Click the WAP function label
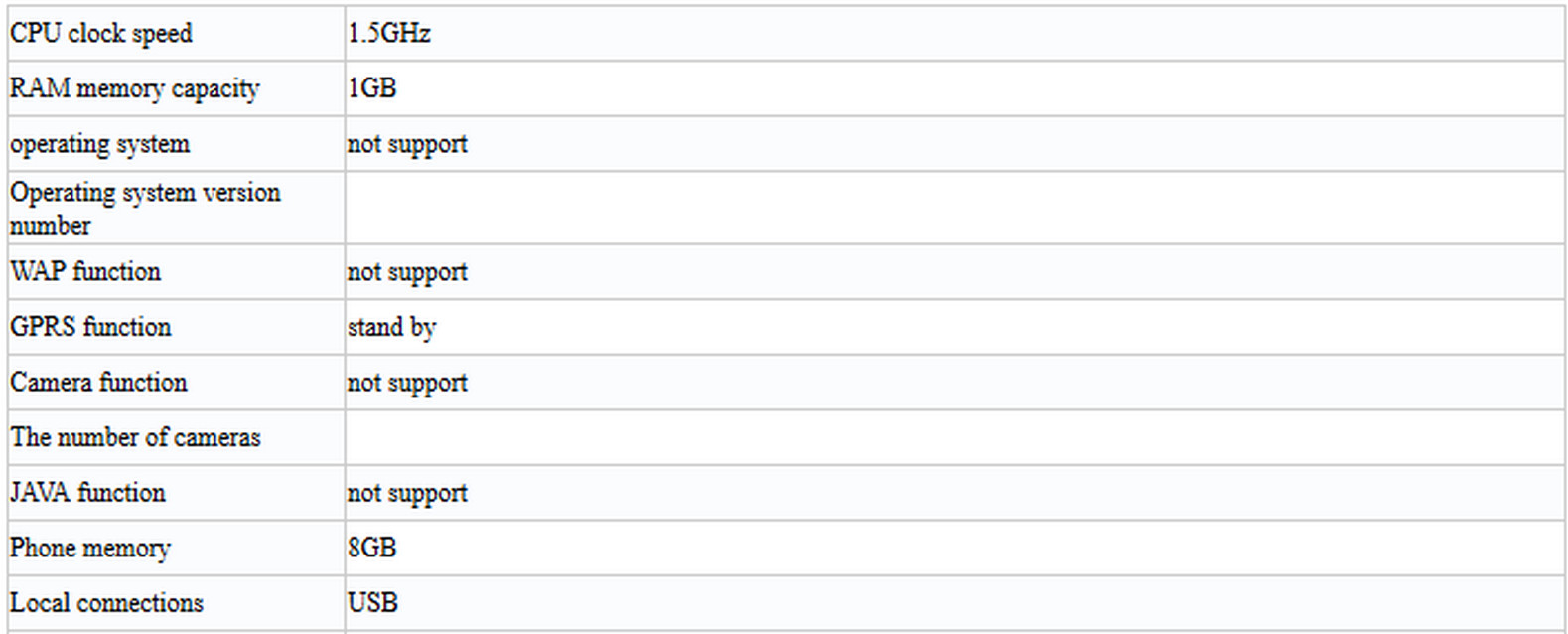Viewport: 1568px width, 634px height. 85,271
